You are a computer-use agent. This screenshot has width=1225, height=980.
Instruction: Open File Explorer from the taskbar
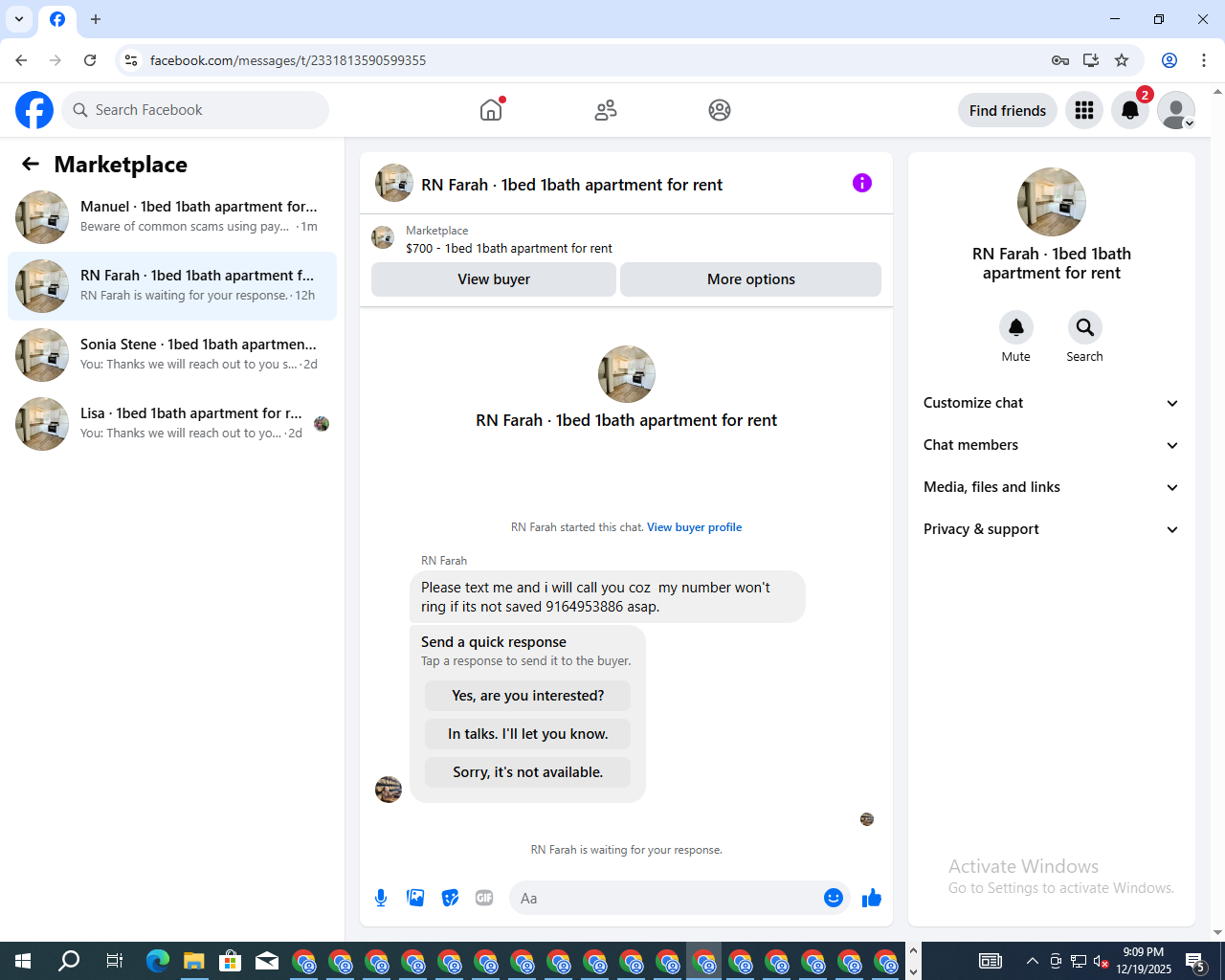click(194, 961)
